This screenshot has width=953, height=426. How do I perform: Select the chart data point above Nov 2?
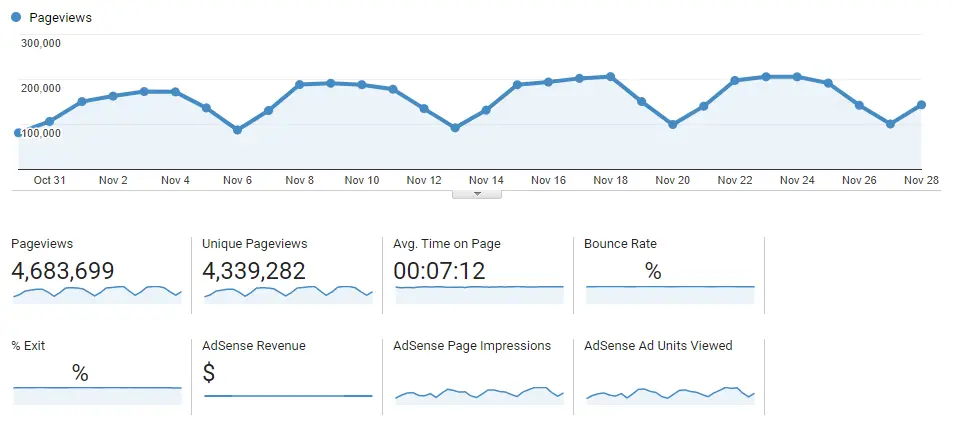tap(112, 96)
